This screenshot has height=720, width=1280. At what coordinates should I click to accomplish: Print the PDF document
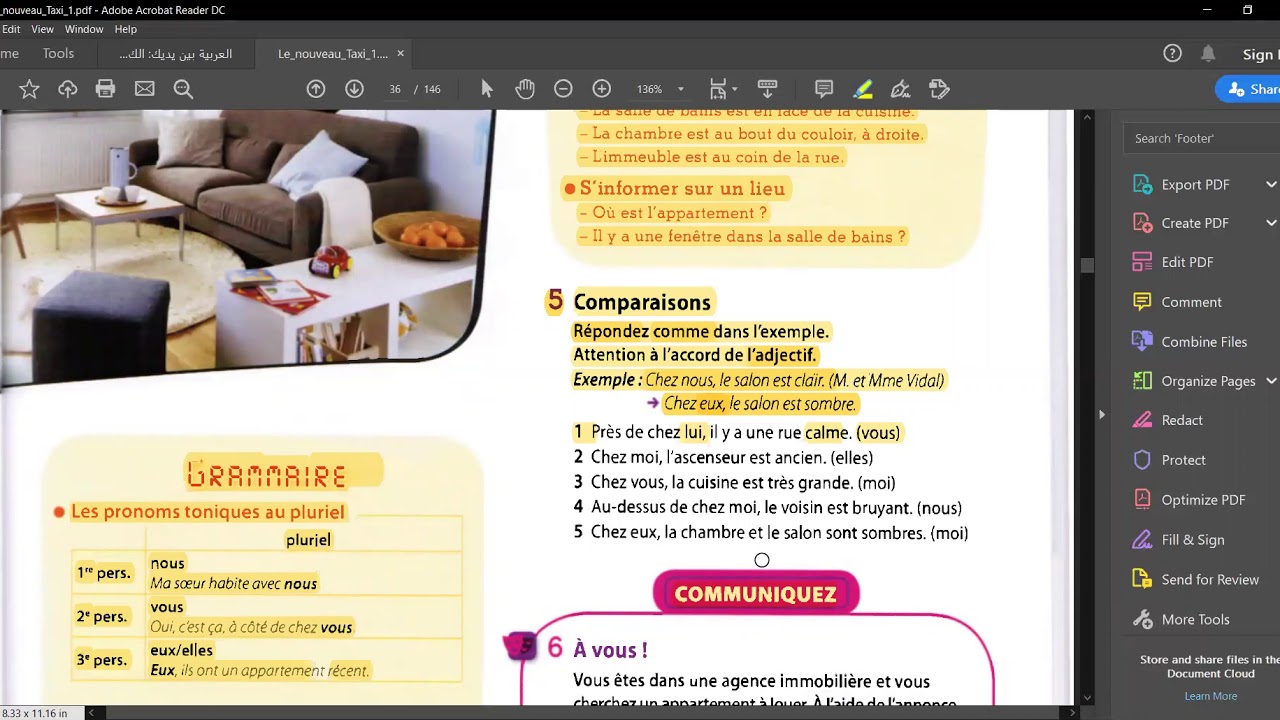106,89
